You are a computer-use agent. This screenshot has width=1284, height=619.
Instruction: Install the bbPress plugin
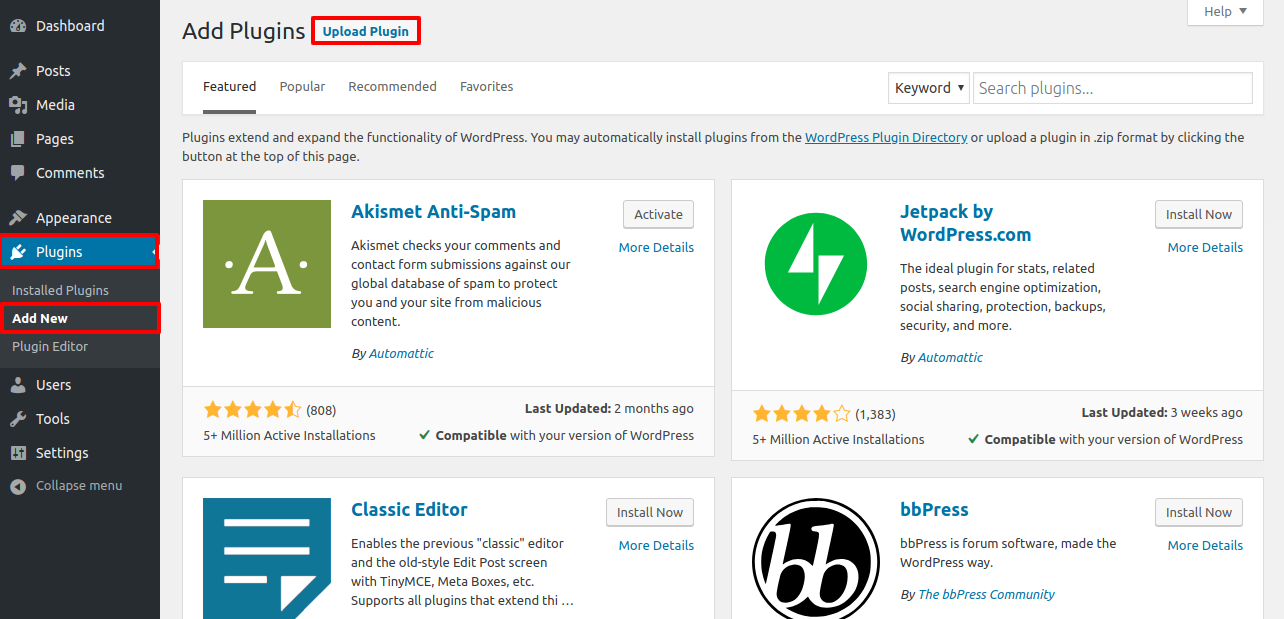pyautogui.click(x=1199, y=512)
